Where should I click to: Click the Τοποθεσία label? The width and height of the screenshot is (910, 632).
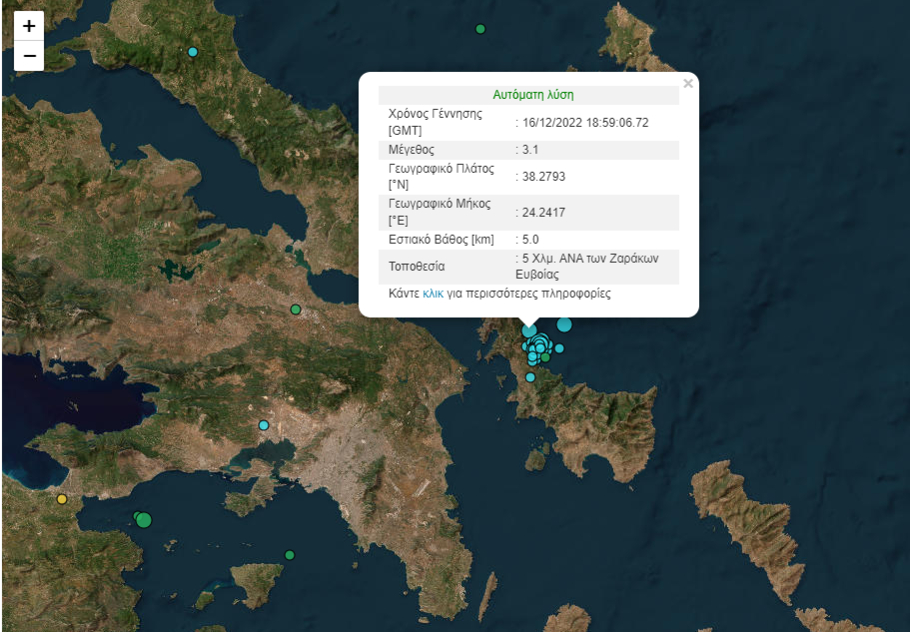click(x=417, y=266)
